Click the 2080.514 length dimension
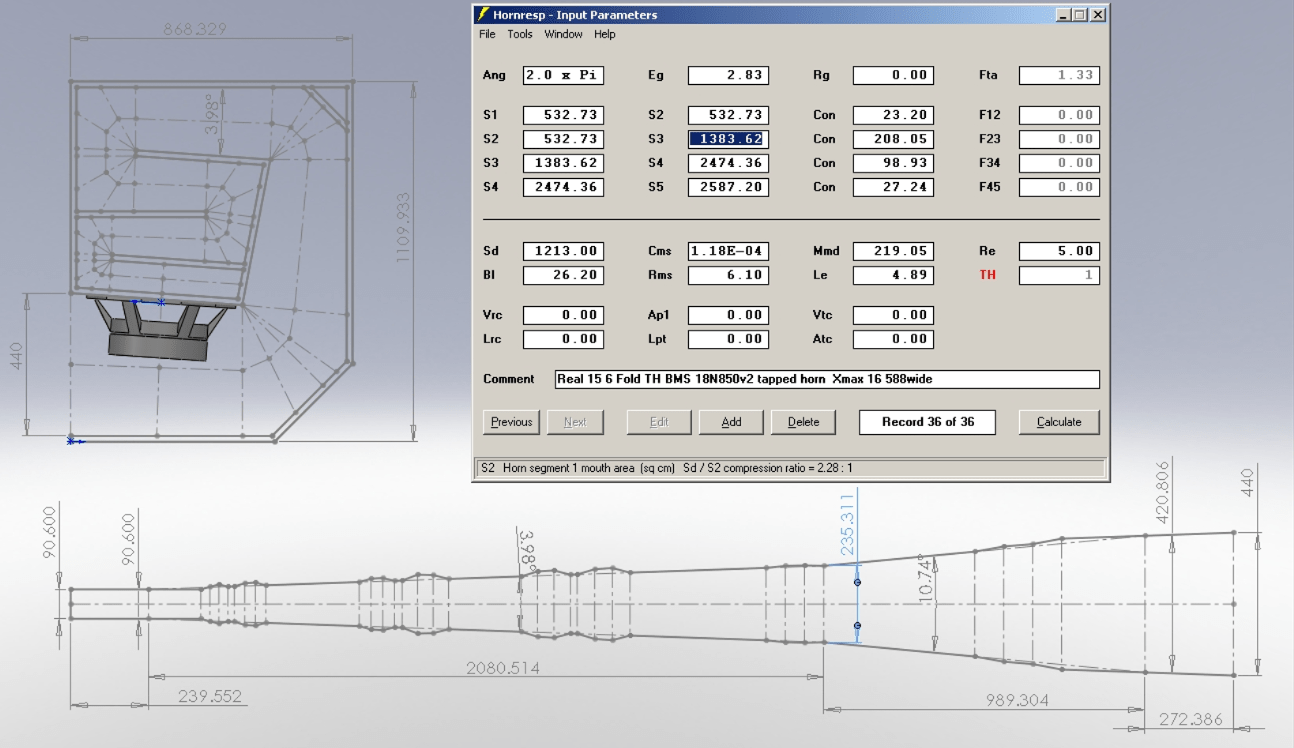The width and height of the screenshot is (1294, 748). 503,667
